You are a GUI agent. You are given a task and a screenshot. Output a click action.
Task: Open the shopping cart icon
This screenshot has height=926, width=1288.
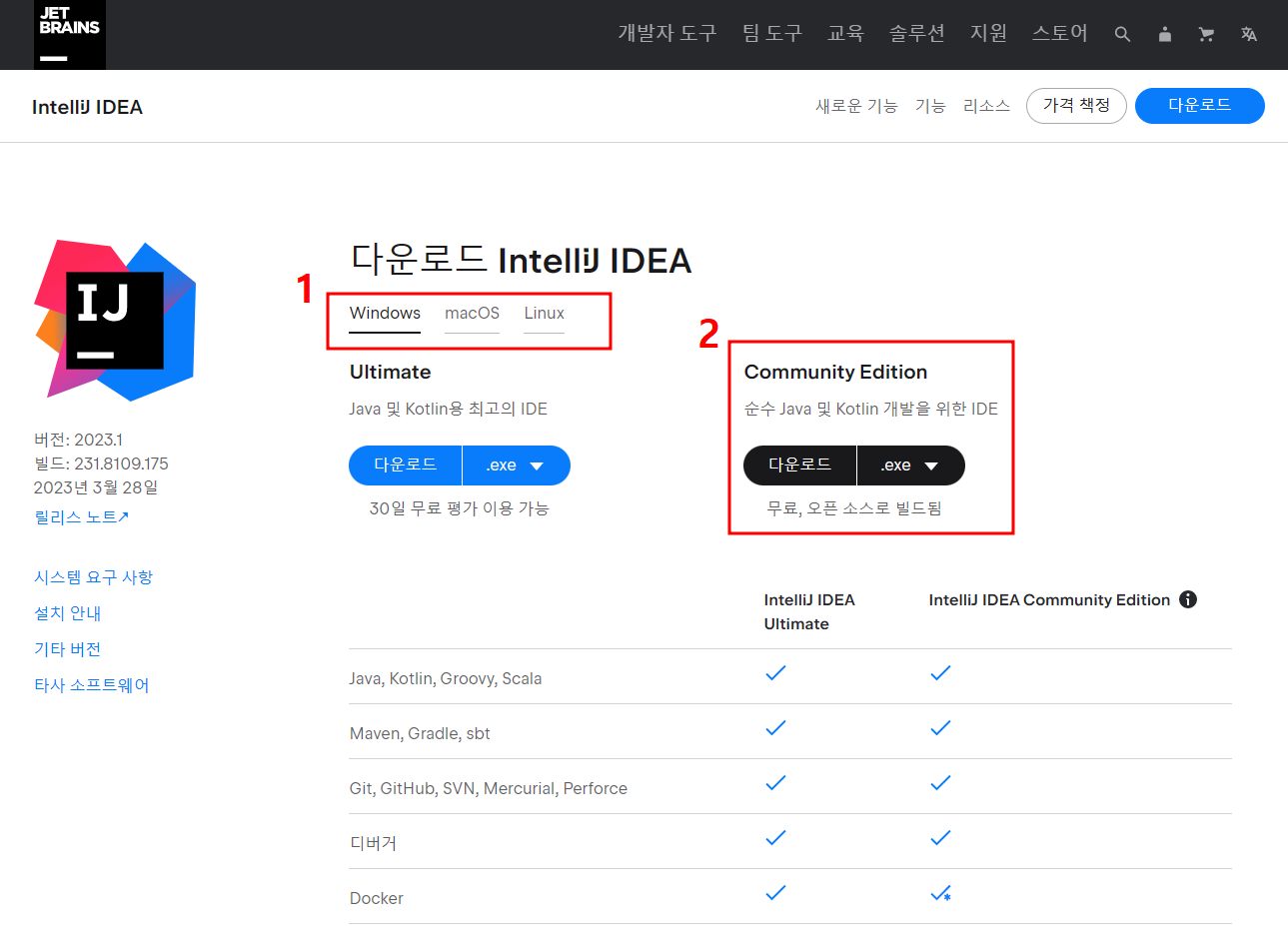click(x=1206, y=34)
